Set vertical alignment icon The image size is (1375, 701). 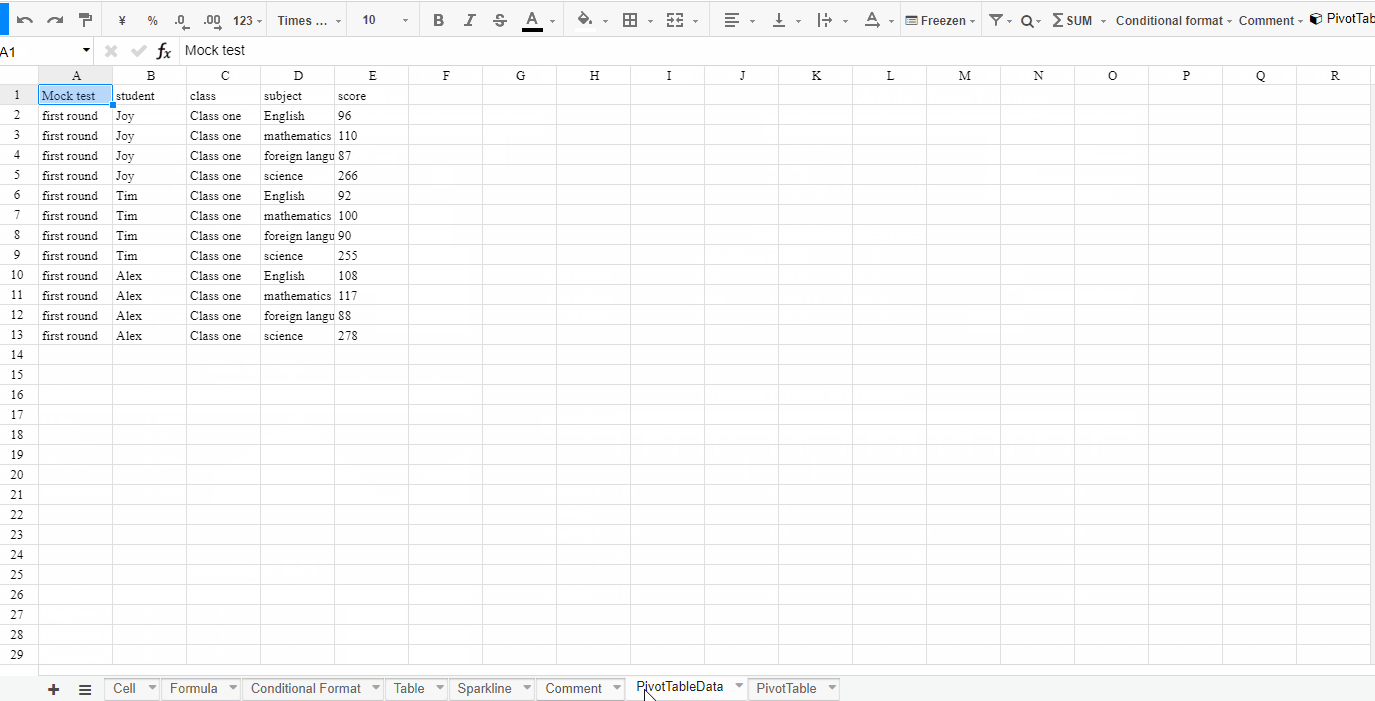779,20
